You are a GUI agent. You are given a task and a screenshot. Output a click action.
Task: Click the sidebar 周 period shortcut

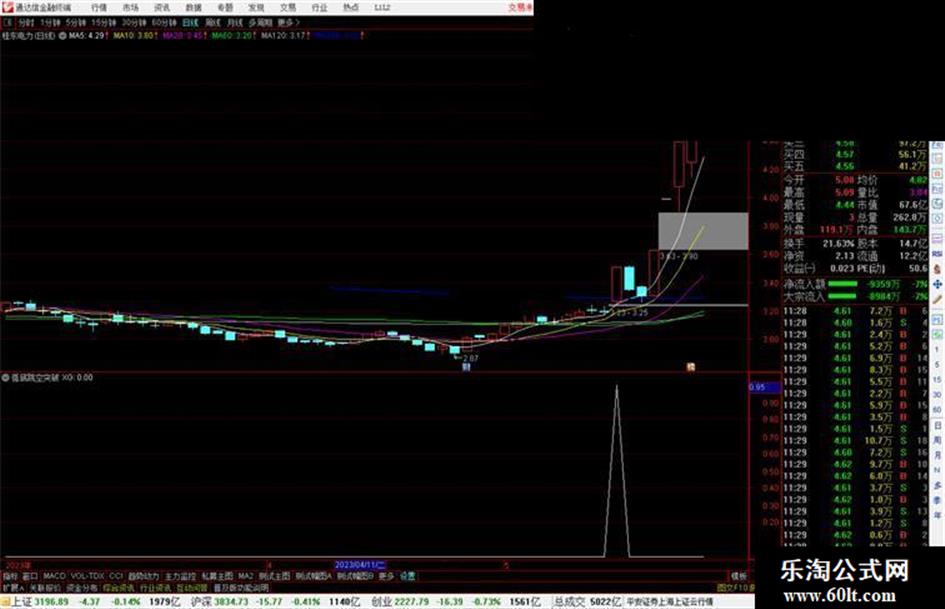[x=937, y=440]
